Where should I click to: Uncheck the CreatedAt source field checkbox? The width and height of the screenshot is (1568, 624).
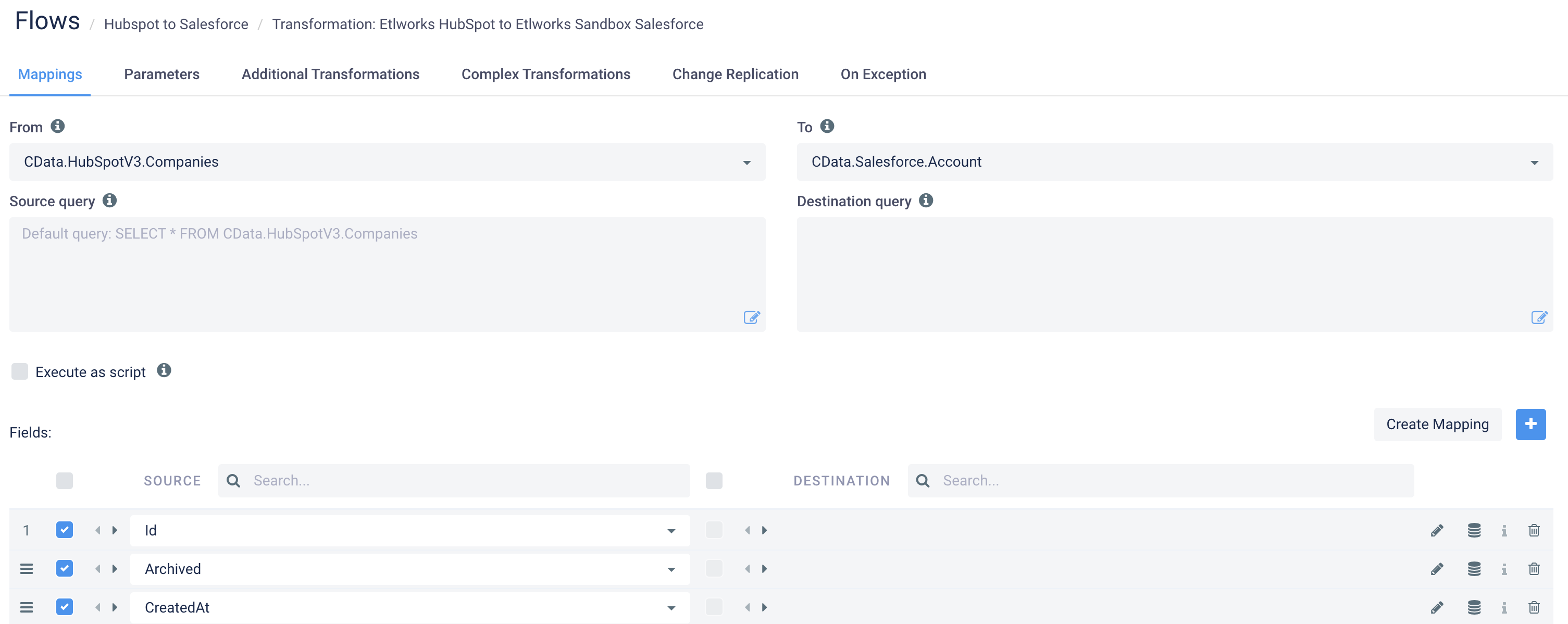pos(65,606)
